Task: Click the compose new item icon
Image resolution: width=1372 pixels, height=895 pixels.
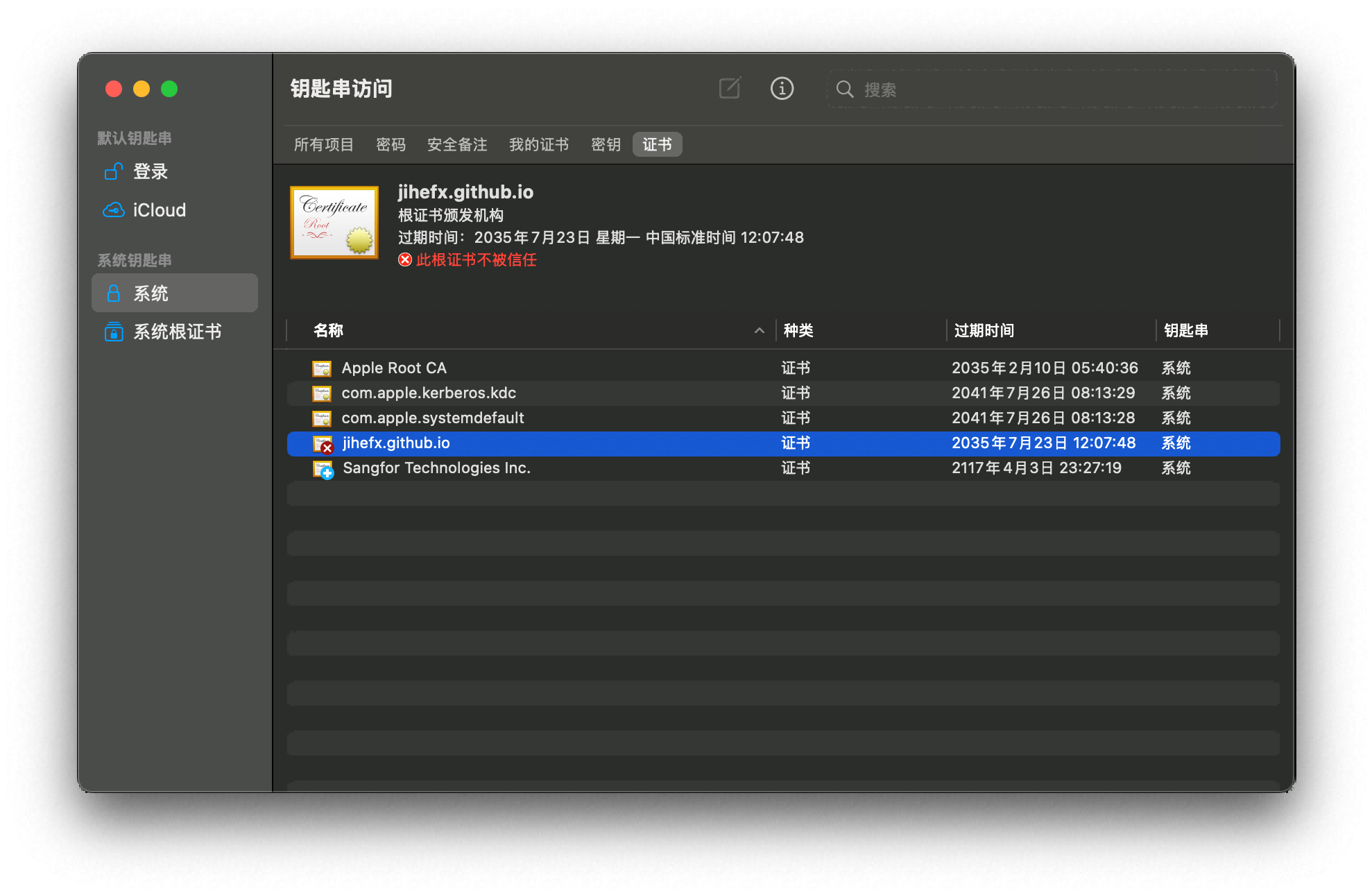Action: [730, 89]
